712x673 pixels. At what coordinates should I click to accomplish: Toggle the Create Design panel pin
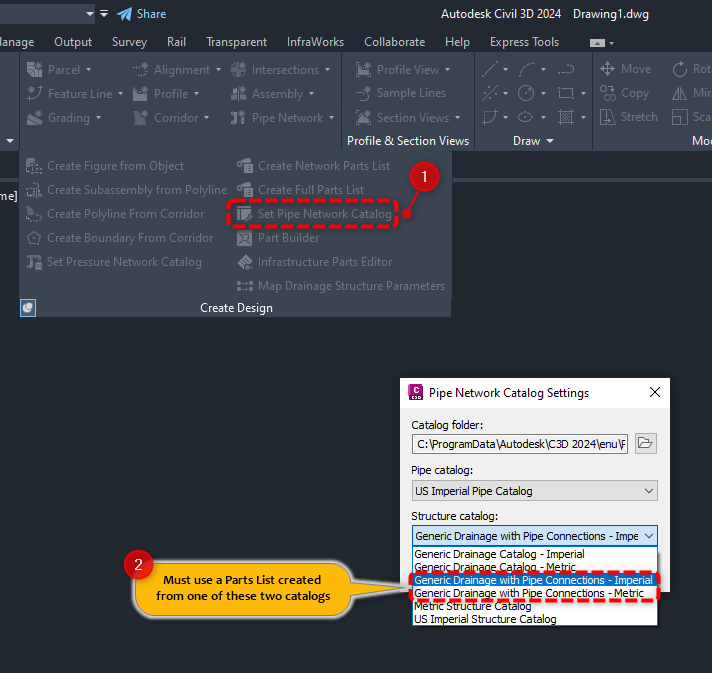pos(28,308)
